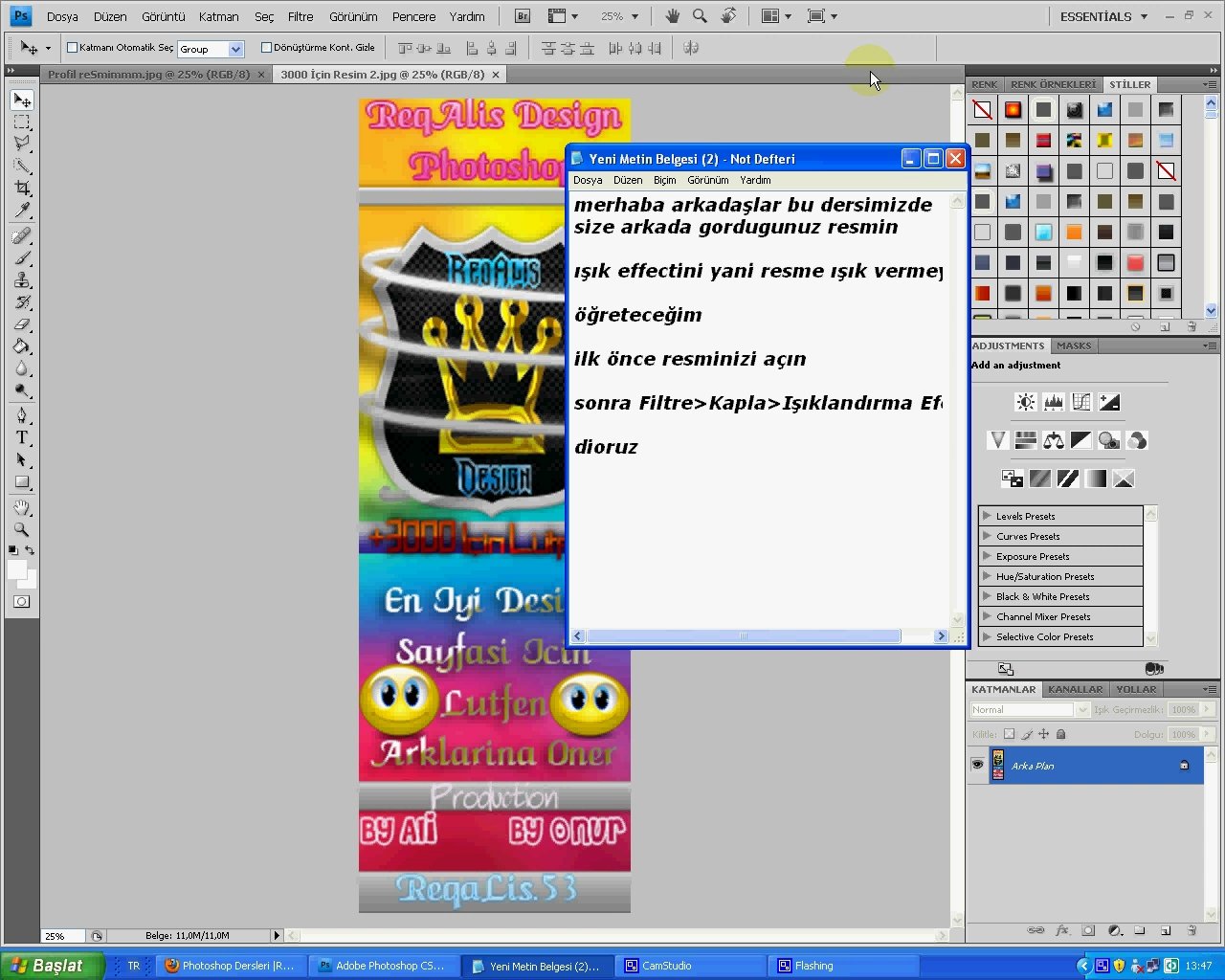Switch to the RENK ÖRNEKLERİ tab
Image resolution: width=1225 pixels, height=980 pixels.
coord(1054,84)
